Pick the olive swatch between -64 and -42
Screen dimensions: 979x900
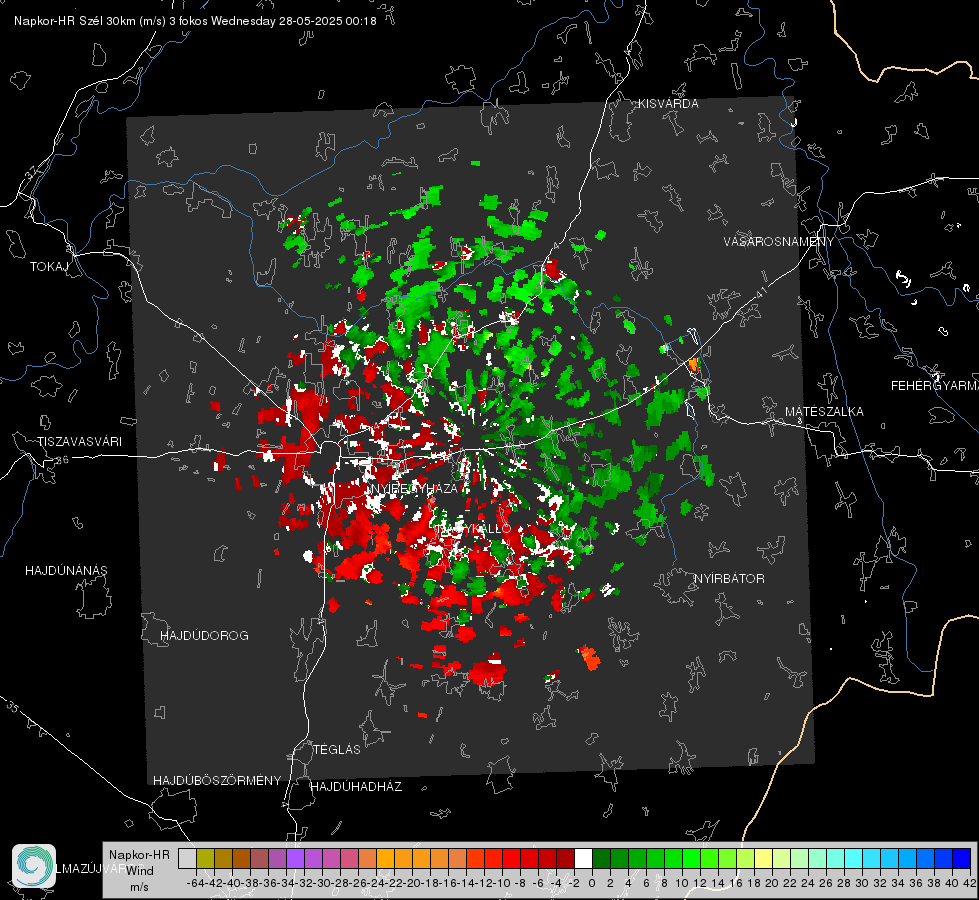point(205,858)
